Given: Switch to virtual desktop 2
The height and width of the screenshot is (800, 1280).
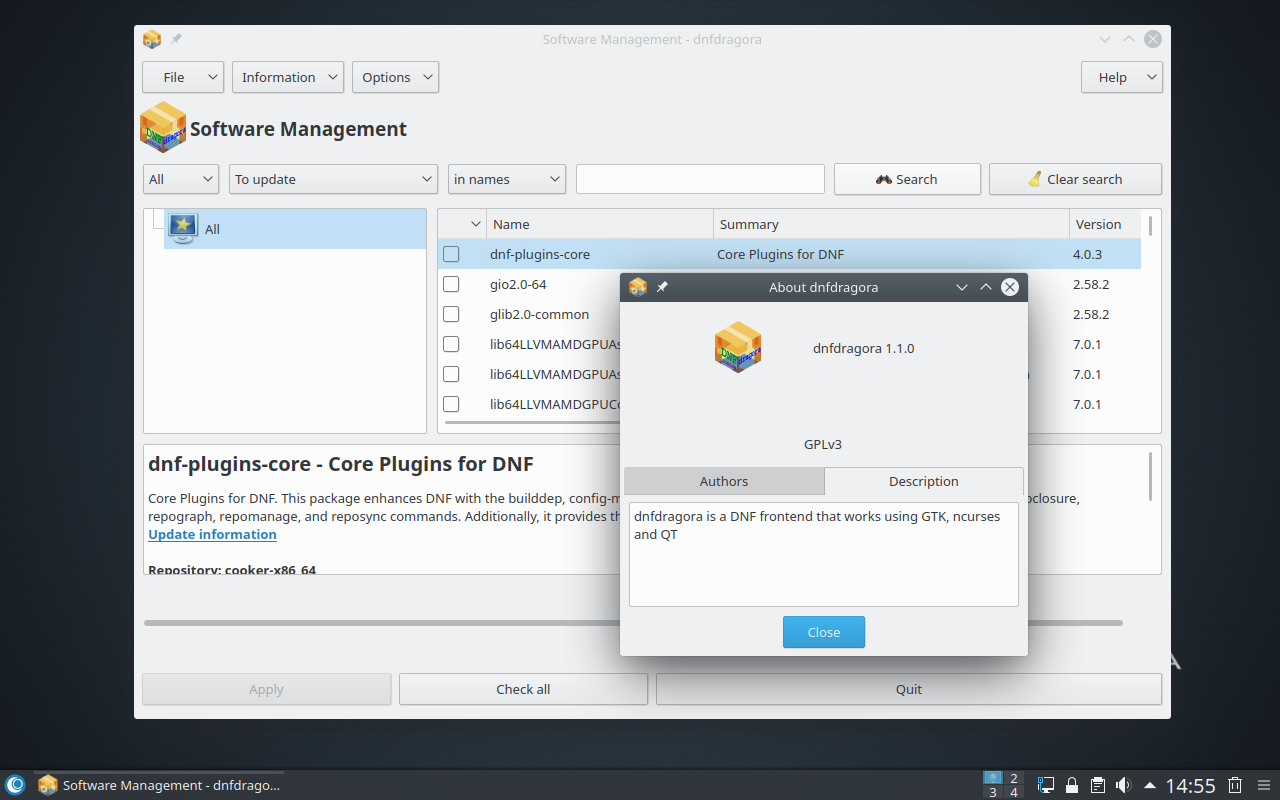Looking at the screenshot, I should click(1014, 778).
